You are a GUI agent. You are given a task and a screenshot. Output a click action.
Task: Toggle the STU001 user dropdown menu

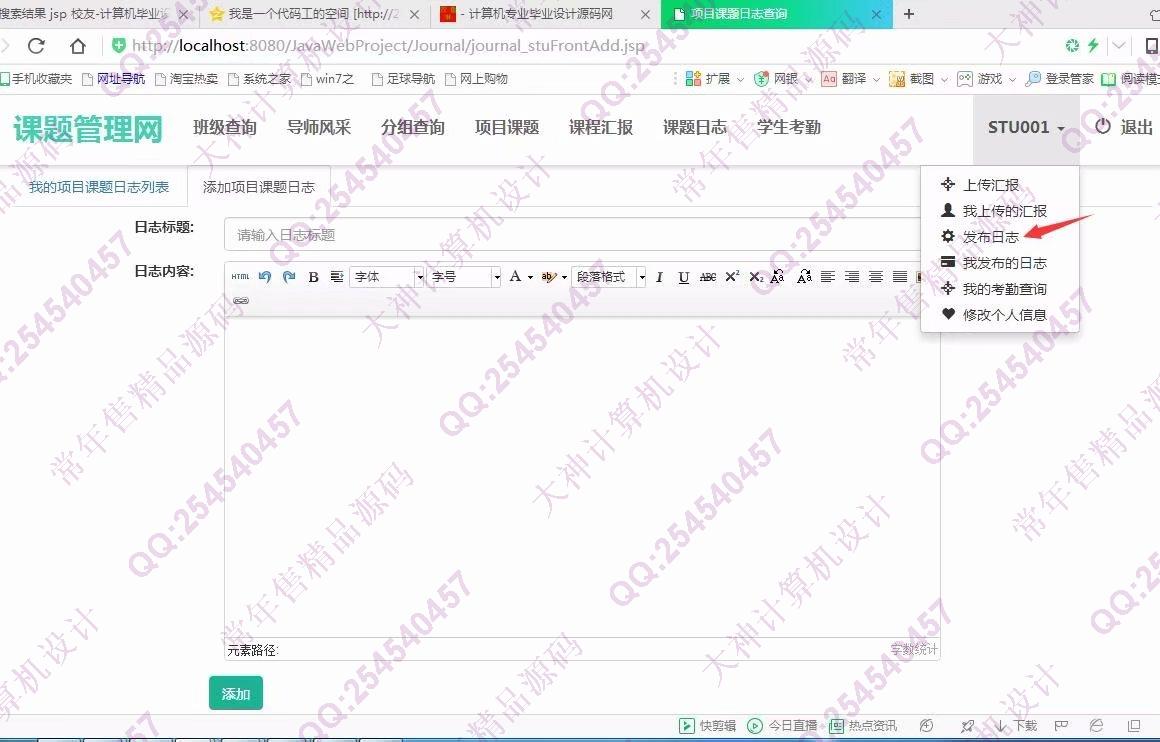point(1026,127)
